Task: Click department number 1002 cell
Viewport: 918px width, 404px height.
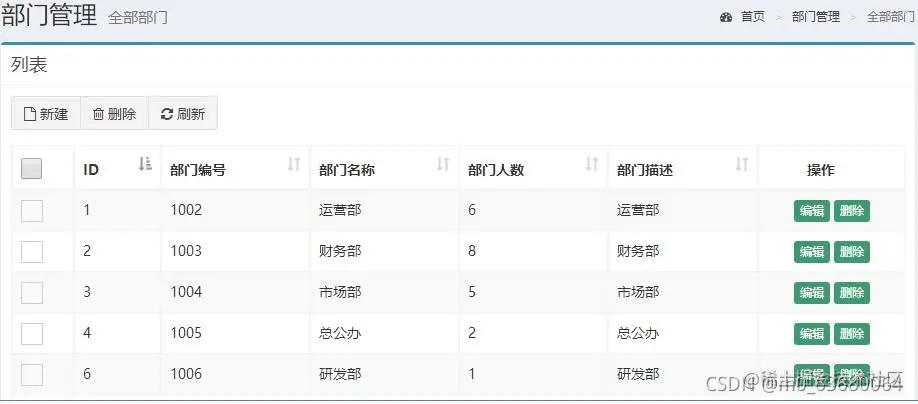Action: (186, 210)
